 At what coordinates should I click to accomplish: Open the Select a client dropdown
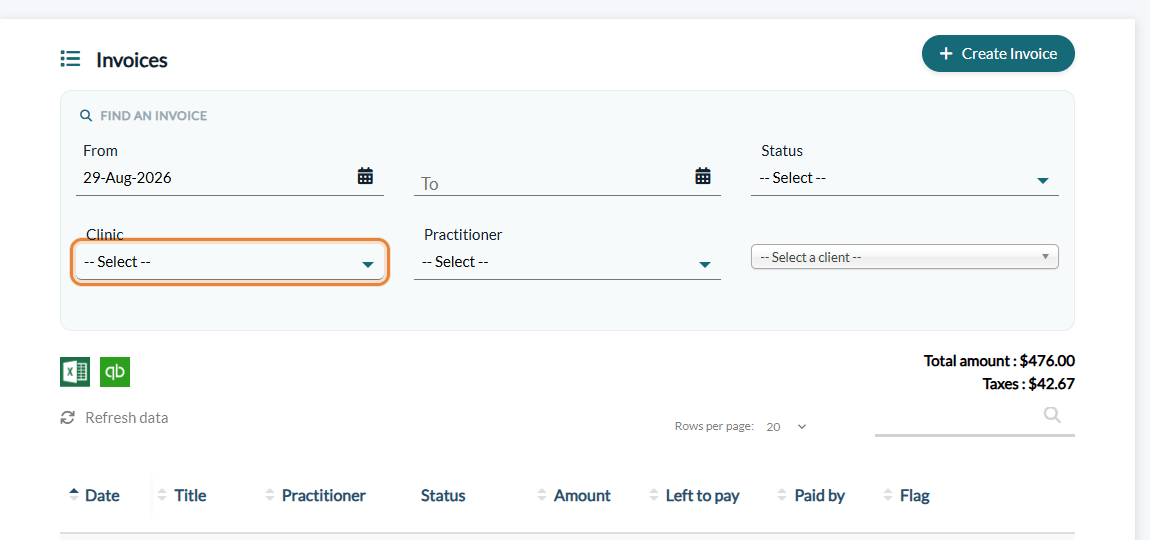904,258
